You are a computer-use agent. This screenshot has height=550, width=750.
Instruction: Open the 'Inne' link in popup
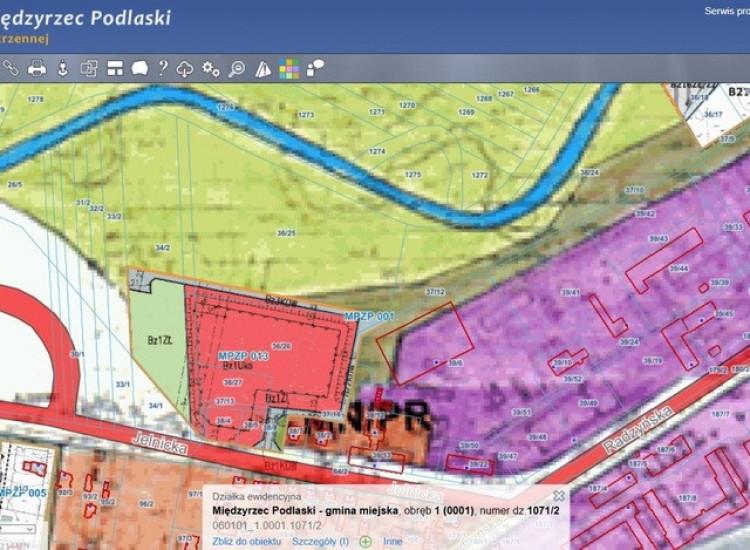[392, 541]
